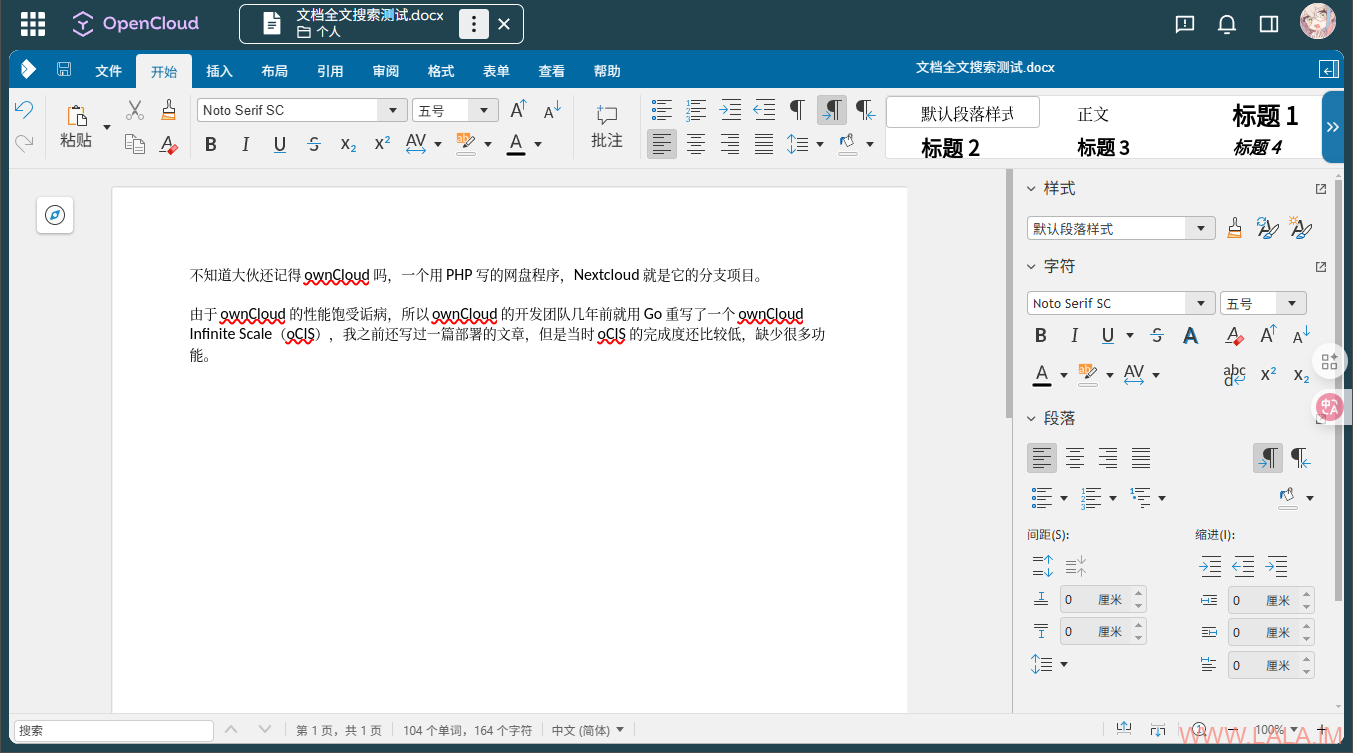Open the notifications bell icon

tap(1227, 24)
